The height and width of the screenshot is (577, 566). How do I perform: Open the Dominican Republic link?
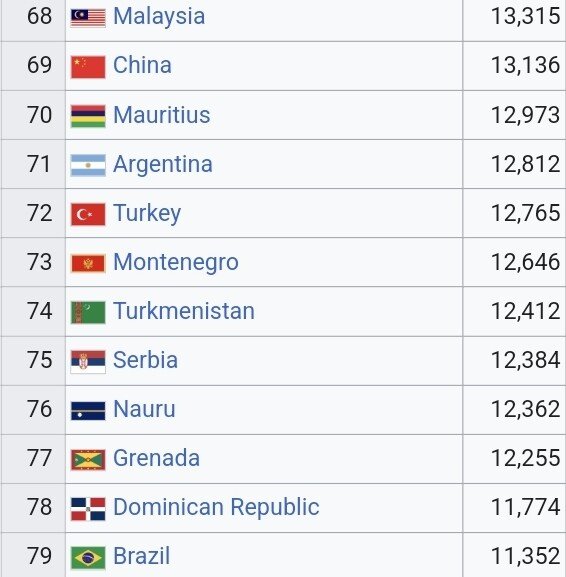[216, 507]
